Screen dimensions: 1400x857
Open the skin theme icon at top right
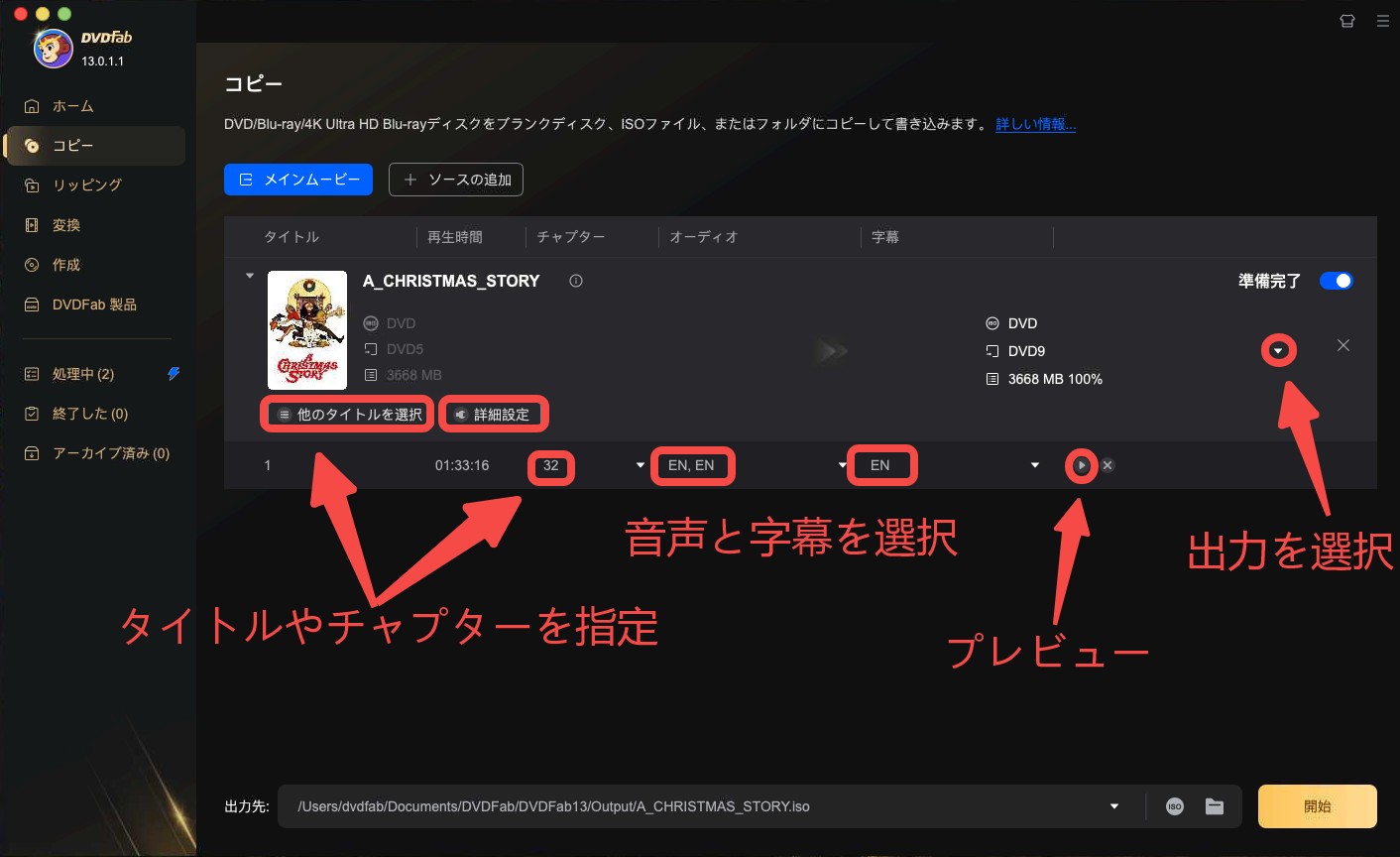pyautogui.click(x=1346, y=21)
